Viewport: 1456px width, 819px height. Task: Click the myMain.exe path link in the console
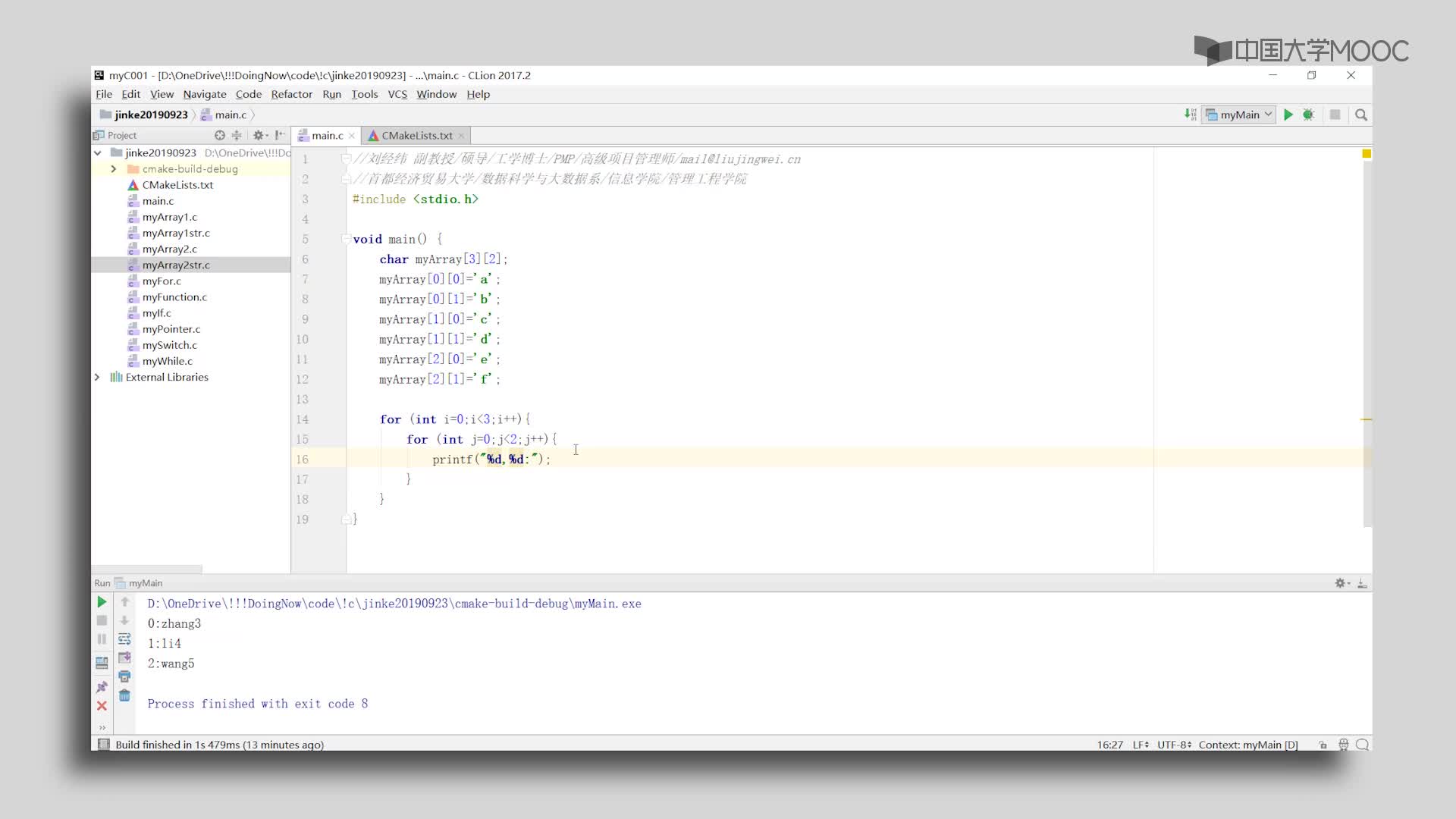tap(394, 604)
